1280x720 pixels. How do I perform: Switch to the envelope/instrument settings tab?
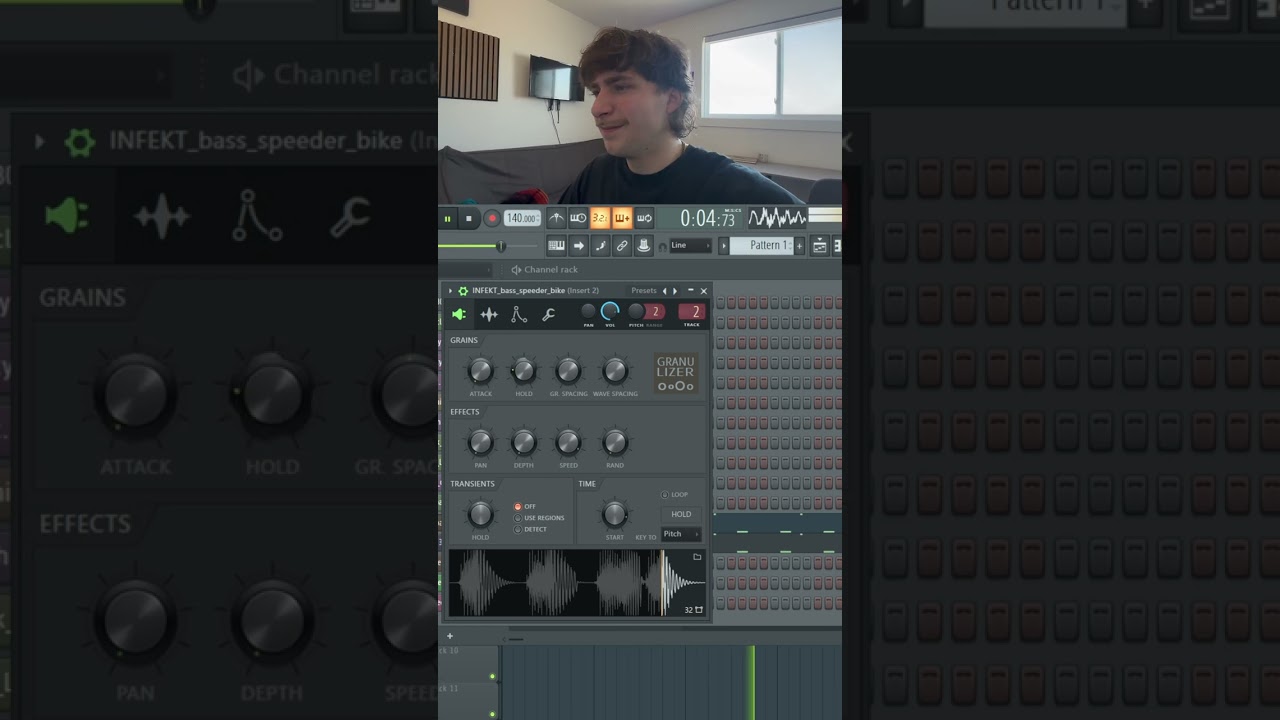click(x=518, y=314)
